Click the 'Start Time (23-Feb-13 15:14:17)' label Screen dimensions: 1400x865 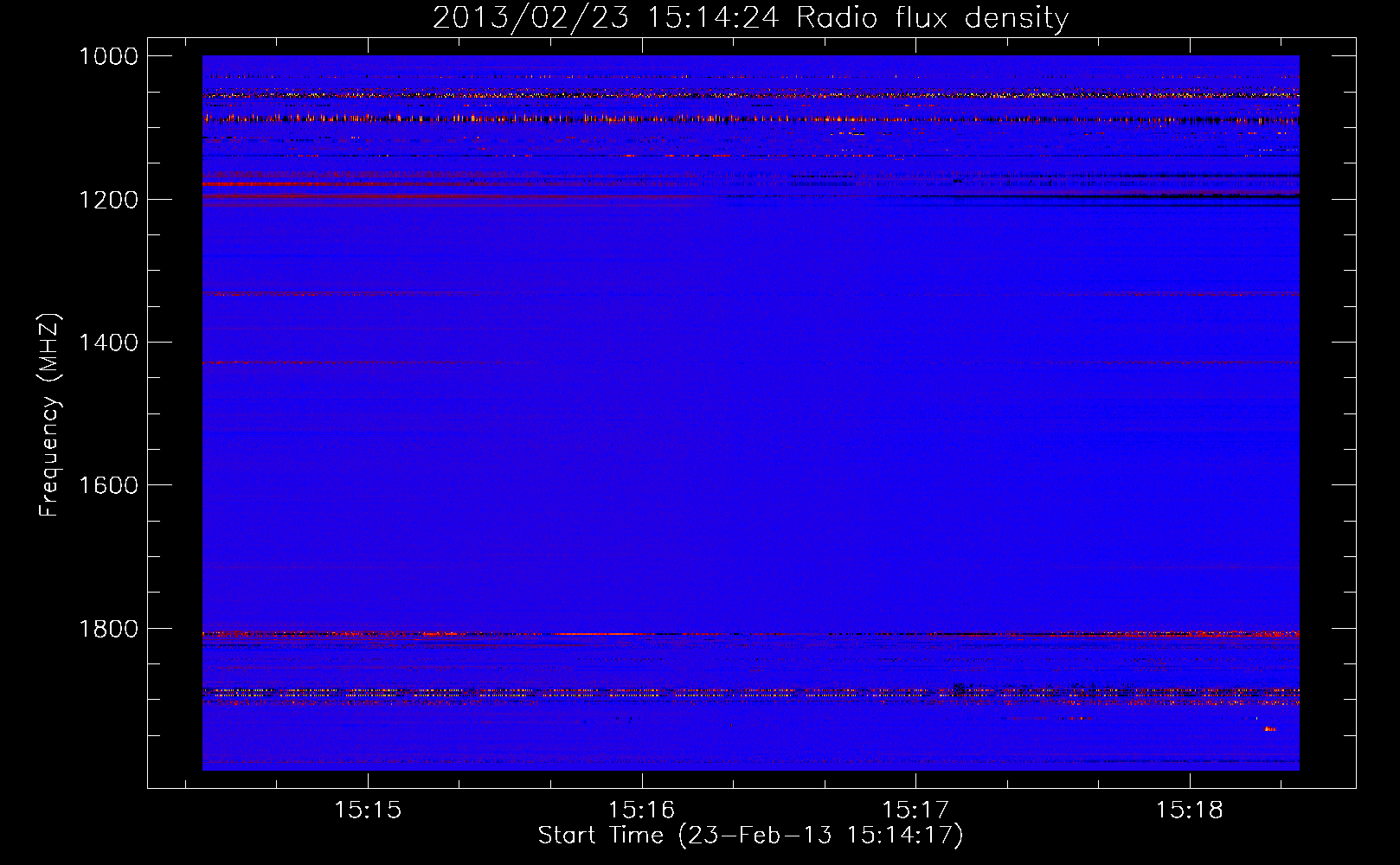point(750,836)
